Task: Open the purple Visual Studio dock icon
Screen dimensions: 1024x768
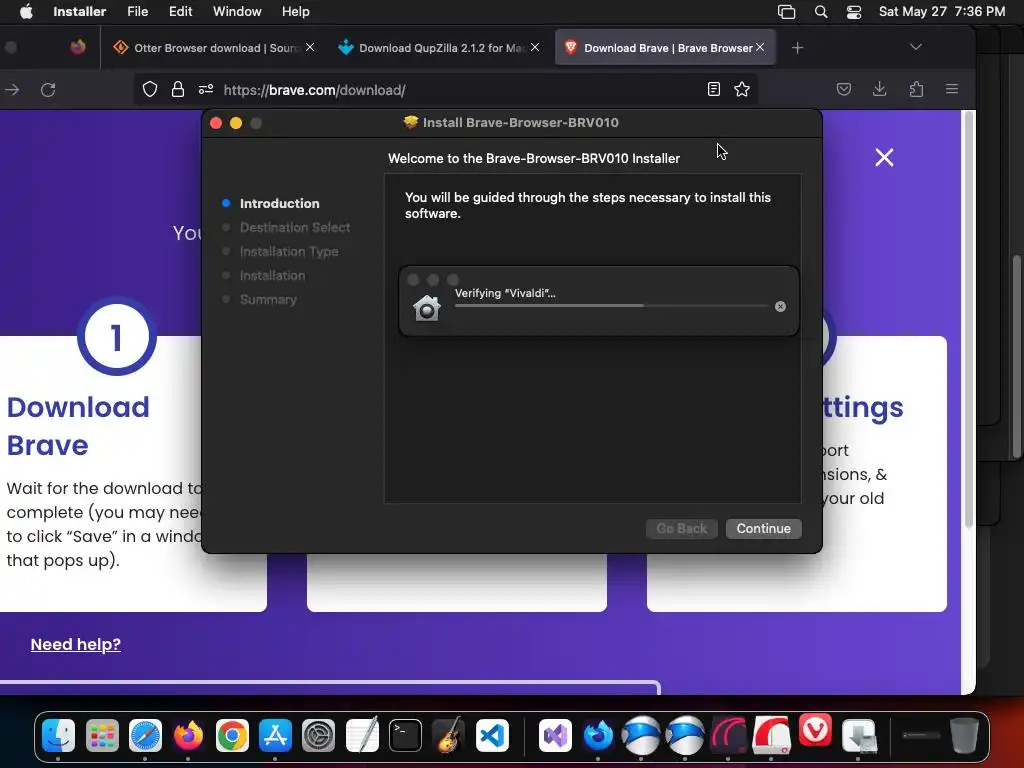Action: [555, 735]
